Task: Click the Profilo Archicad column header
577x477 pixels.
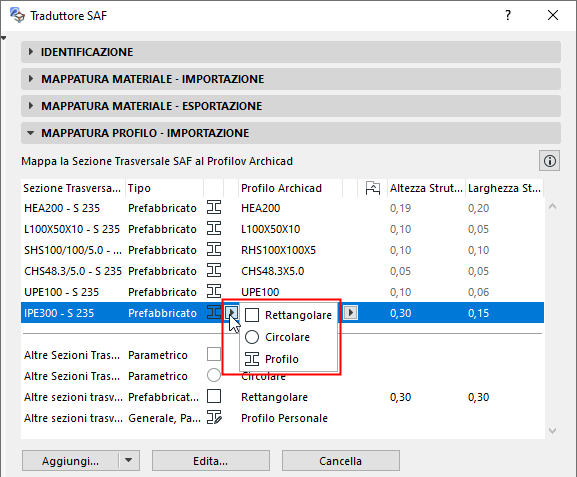Action: (291, 188)
